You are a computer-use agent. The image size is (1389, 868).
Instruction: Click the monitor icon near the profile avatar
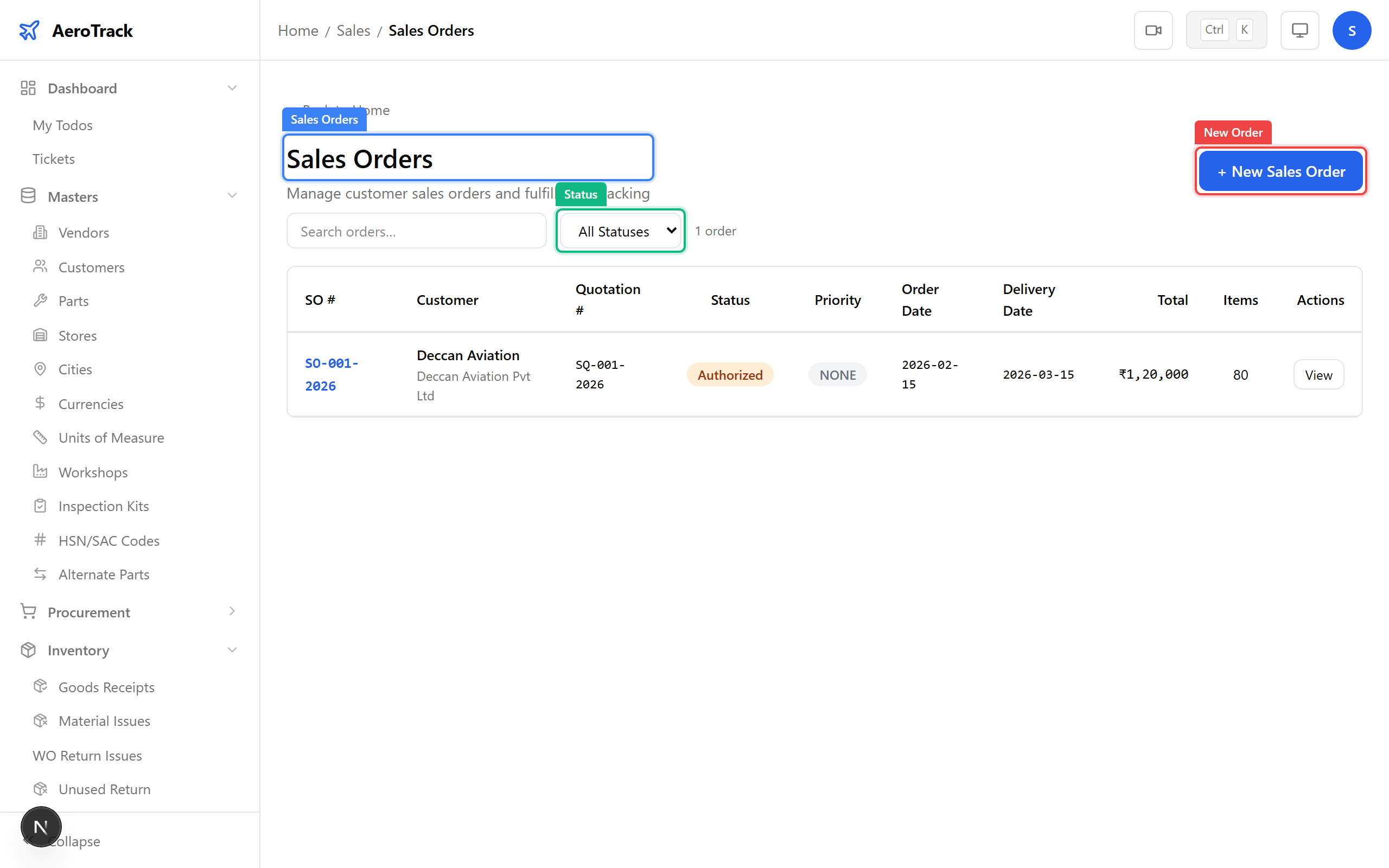(x=1299, y=30)
